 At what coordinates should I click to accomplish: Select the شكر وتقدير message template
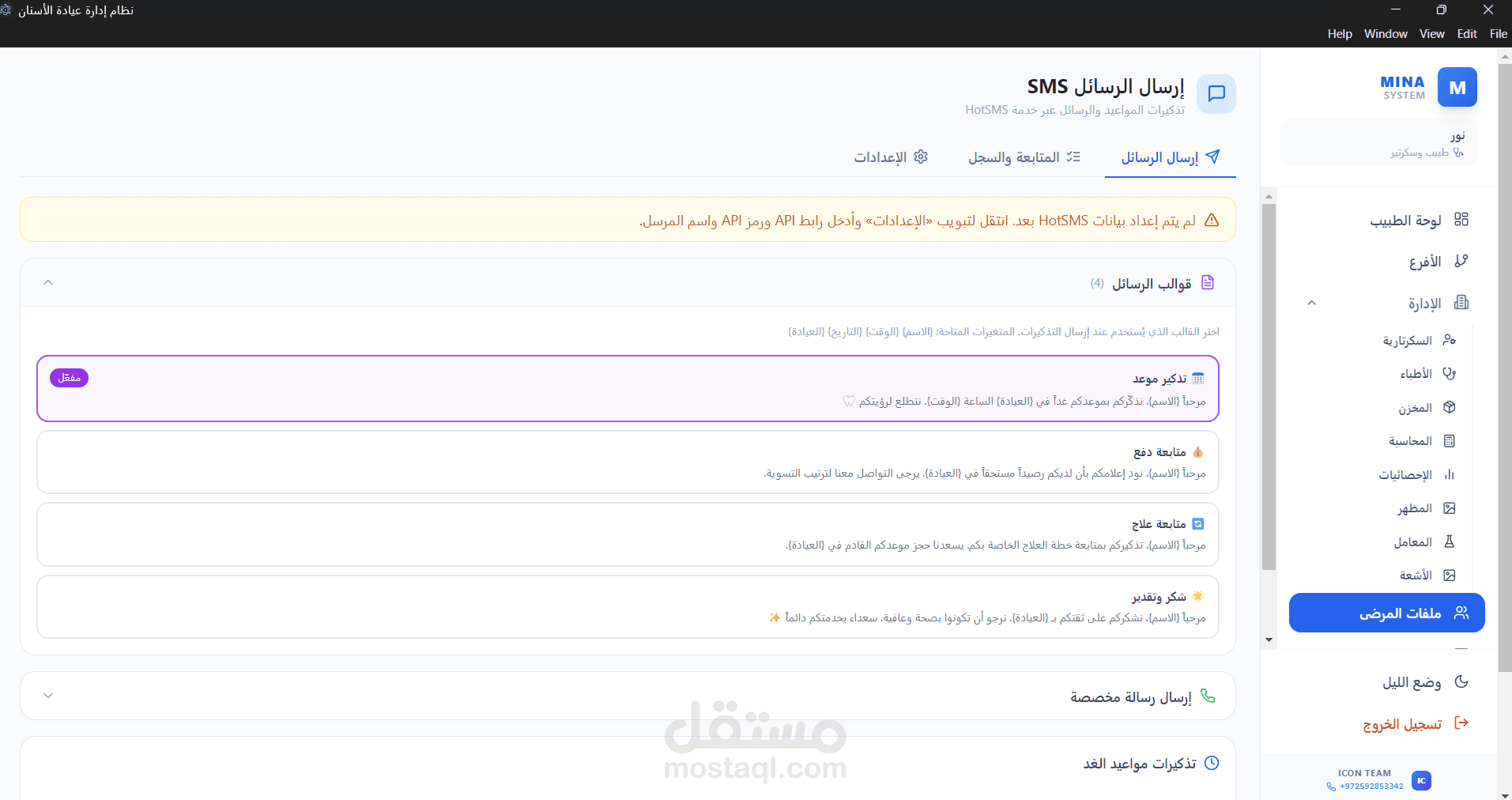[x=628, y=606]
